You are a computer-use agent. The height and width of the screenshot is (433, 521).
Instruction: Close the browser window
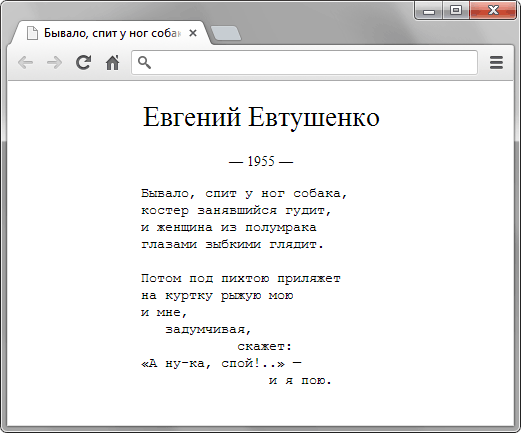click(493, 11)
